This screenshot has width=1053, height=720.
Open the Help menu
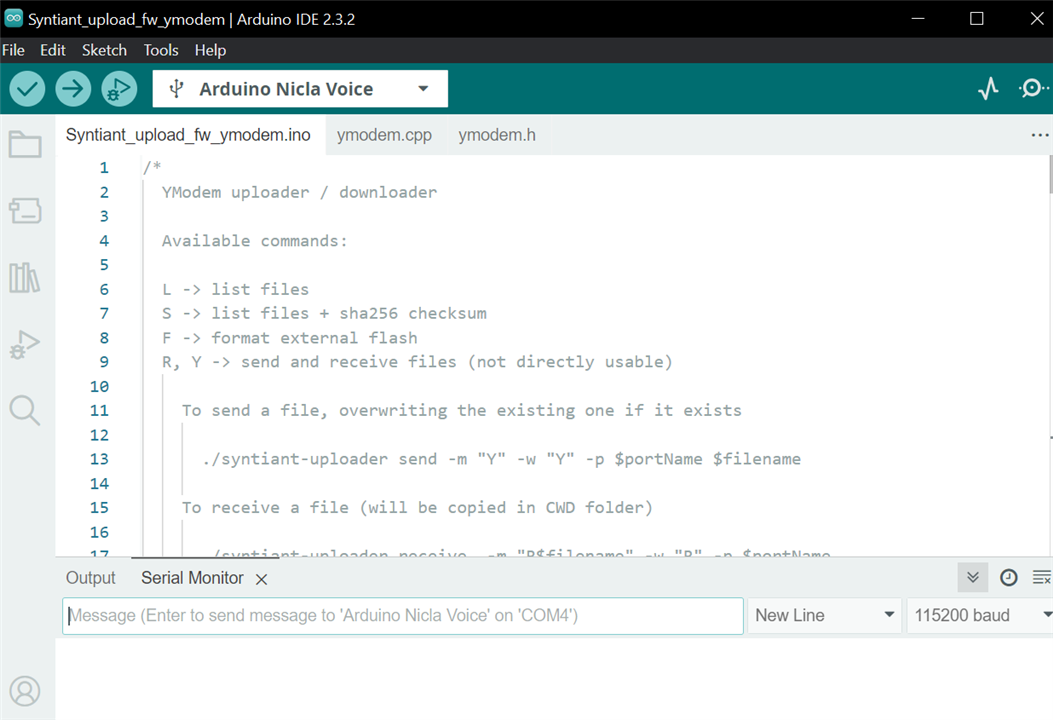point(210,50)
